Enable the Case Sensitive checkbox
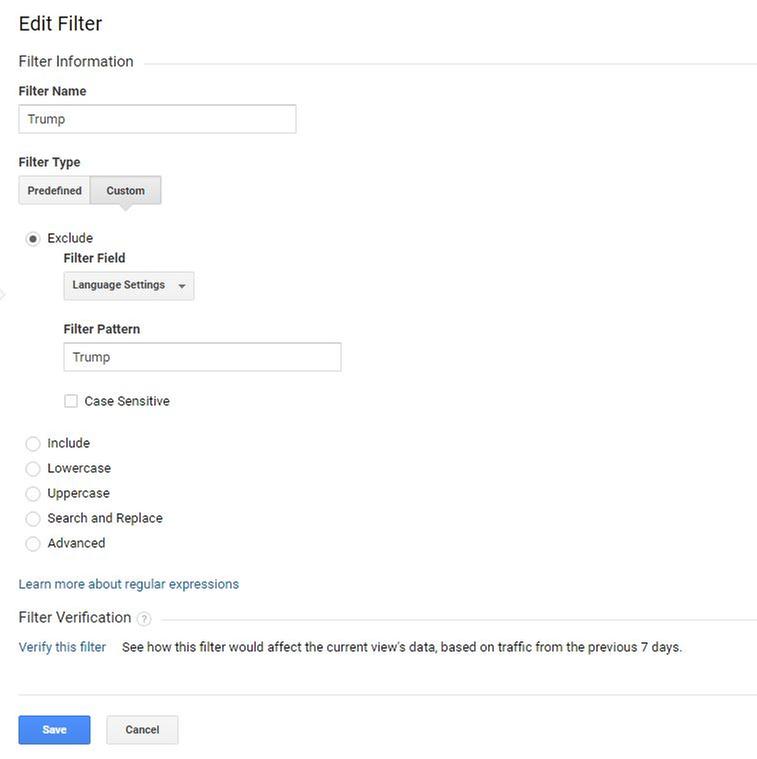The image size is (757, 759). [71, 401]
